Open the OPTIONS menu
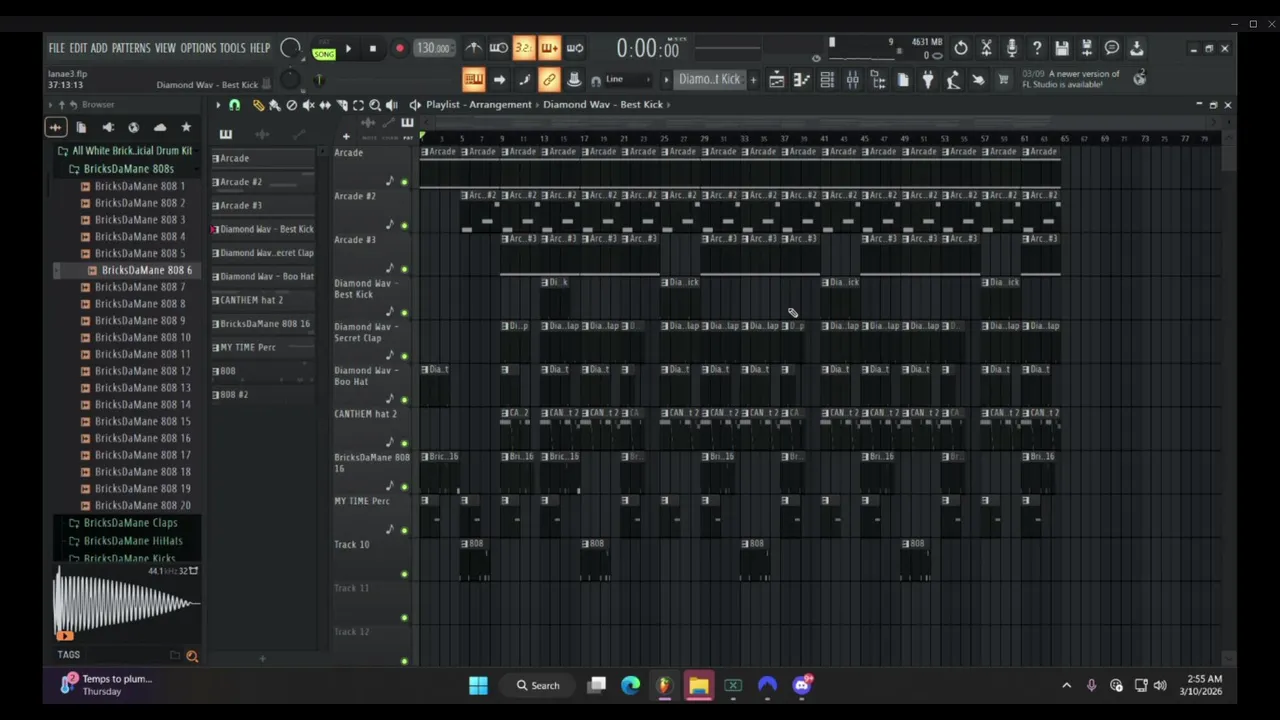Screen dimensions: 1280x720 198,48
